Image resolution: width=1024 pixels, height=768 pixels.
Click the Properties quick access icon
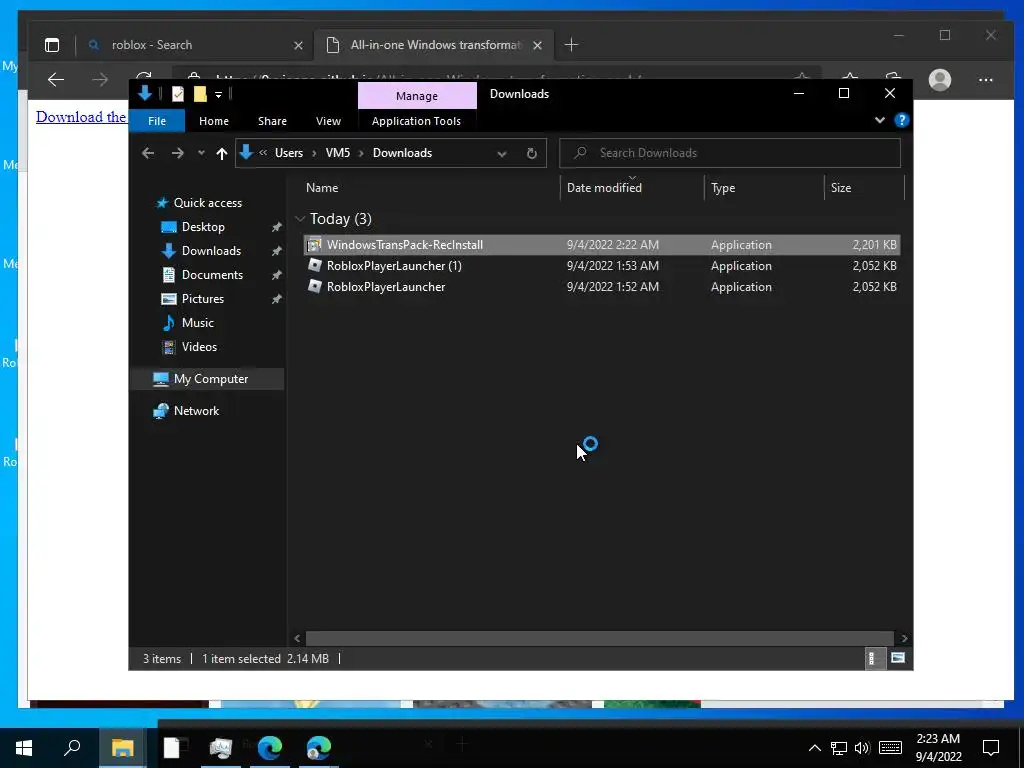click(x=178, y=94)
